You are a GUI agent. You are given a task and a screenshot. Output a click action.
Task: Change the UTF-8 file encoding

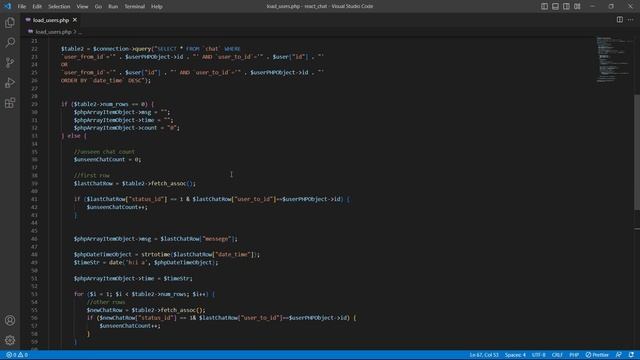pyautogui.click(x=539, y=355)
